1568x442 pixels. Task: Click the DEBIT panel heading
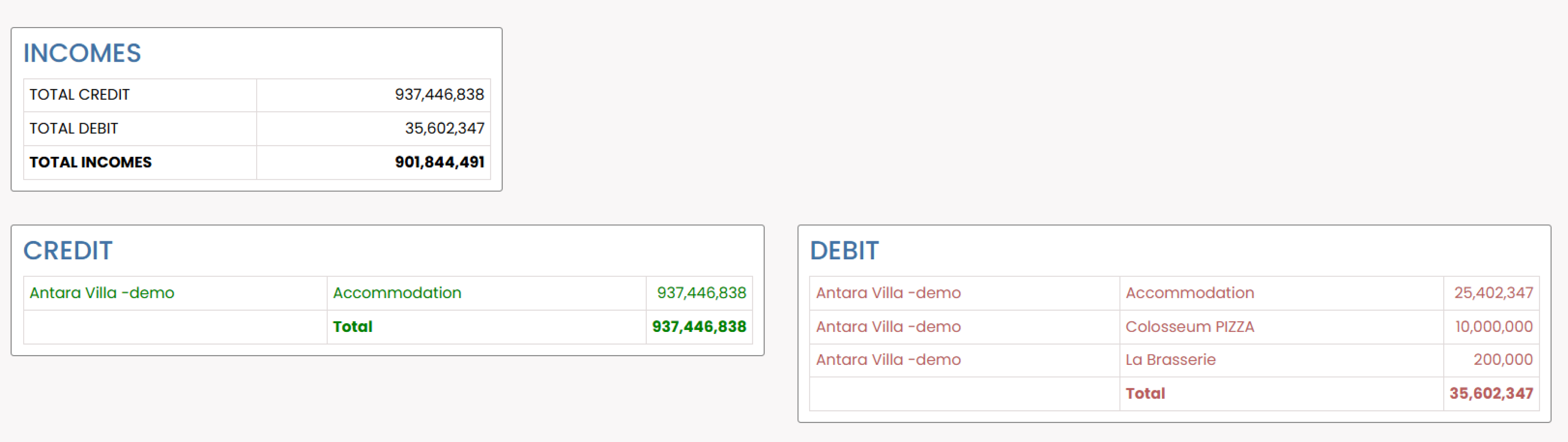coord(844,251)
